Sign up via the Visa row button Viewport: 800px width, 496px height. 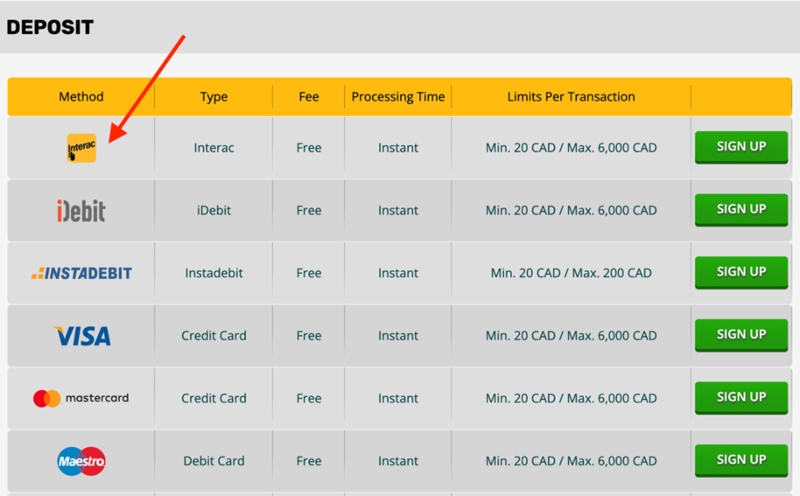pyautogui.click(x=741, y=335)
